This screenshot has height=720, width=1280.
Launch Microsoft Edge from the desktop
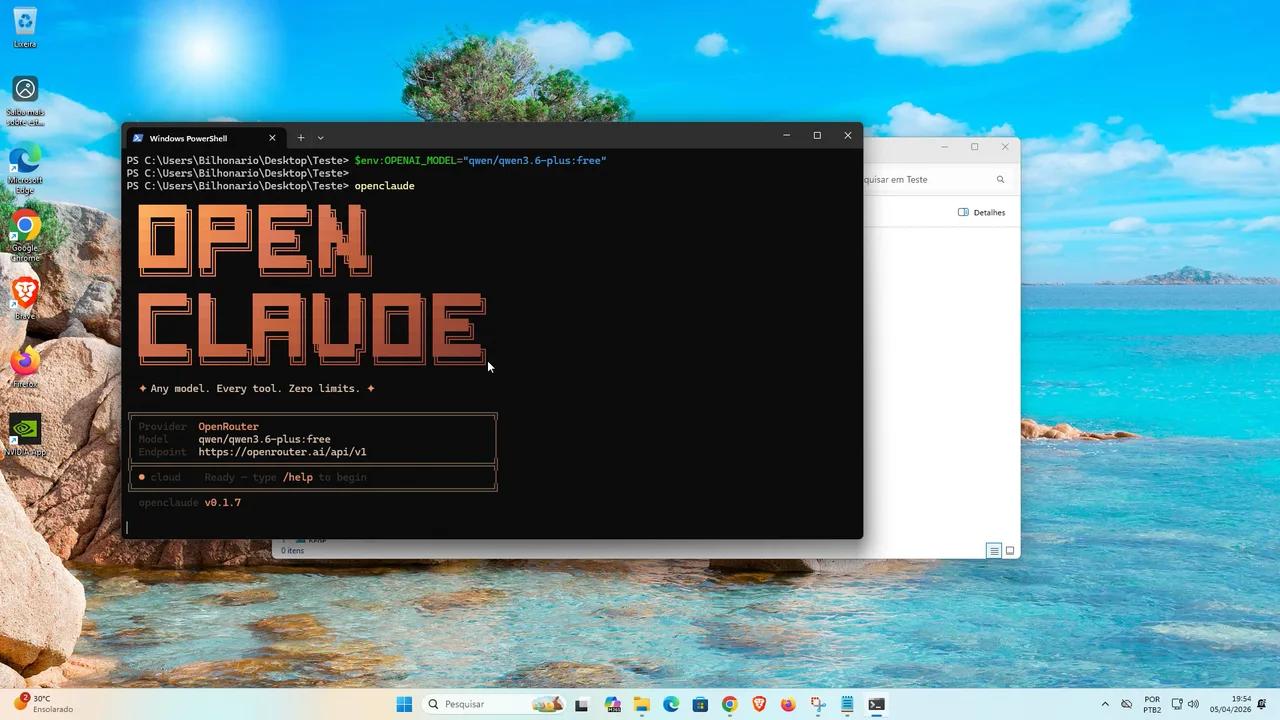coord(25,169)
